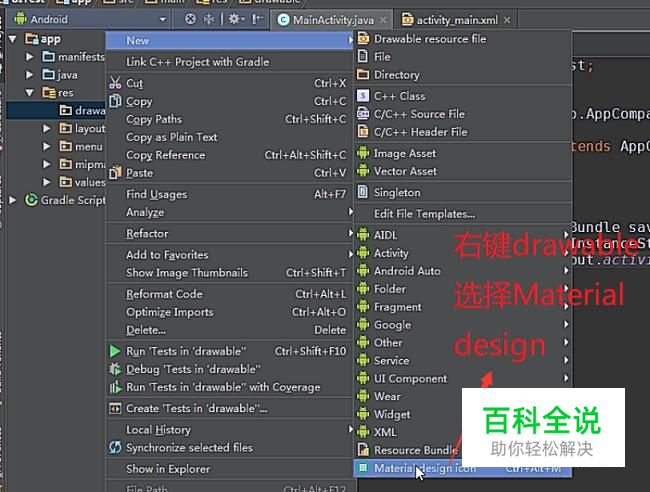The image size is (650, 492).
Task: Open the Analyze submenu
Action: [x=230, y=212]
